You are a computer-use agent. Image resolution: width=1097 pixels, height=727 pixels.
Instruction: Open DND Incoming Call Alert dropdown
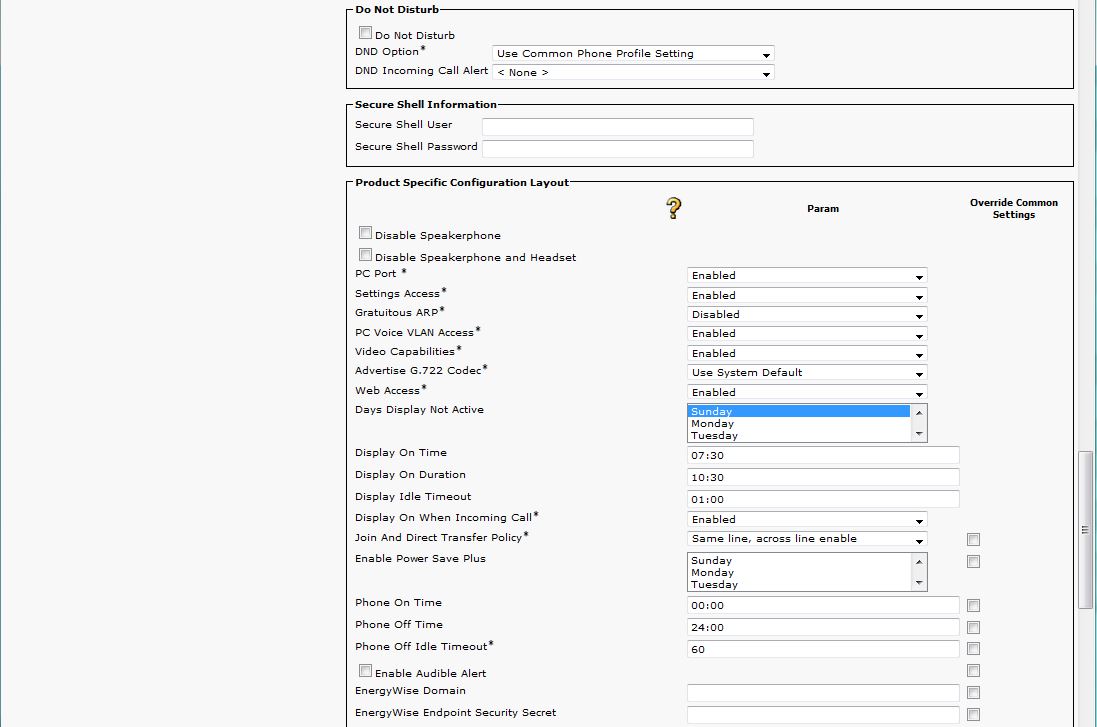point(633,73)
